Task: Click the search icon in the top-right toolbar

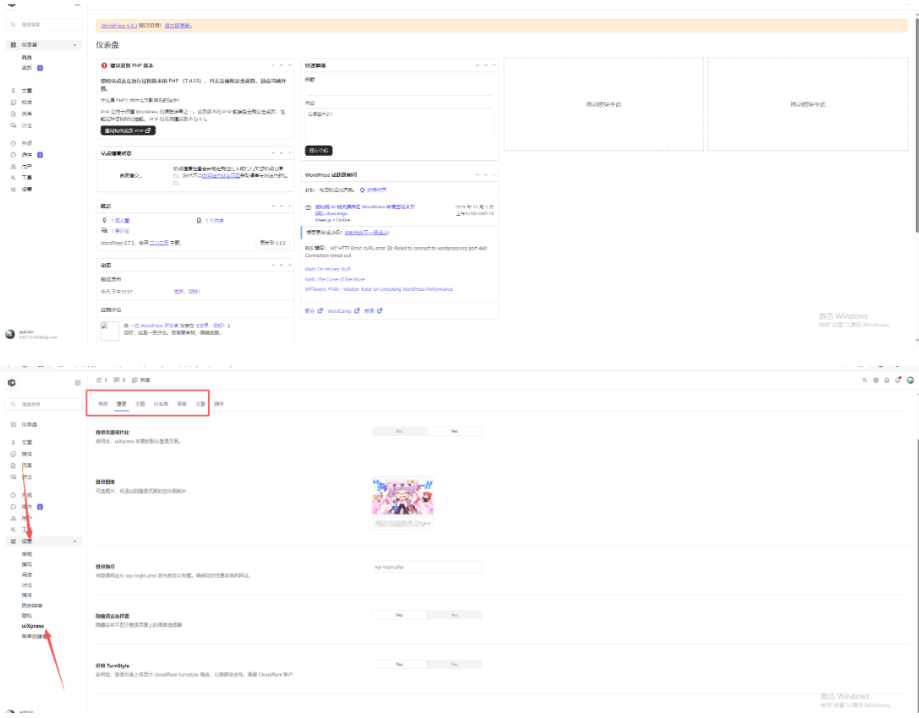Action: [865, 380]
